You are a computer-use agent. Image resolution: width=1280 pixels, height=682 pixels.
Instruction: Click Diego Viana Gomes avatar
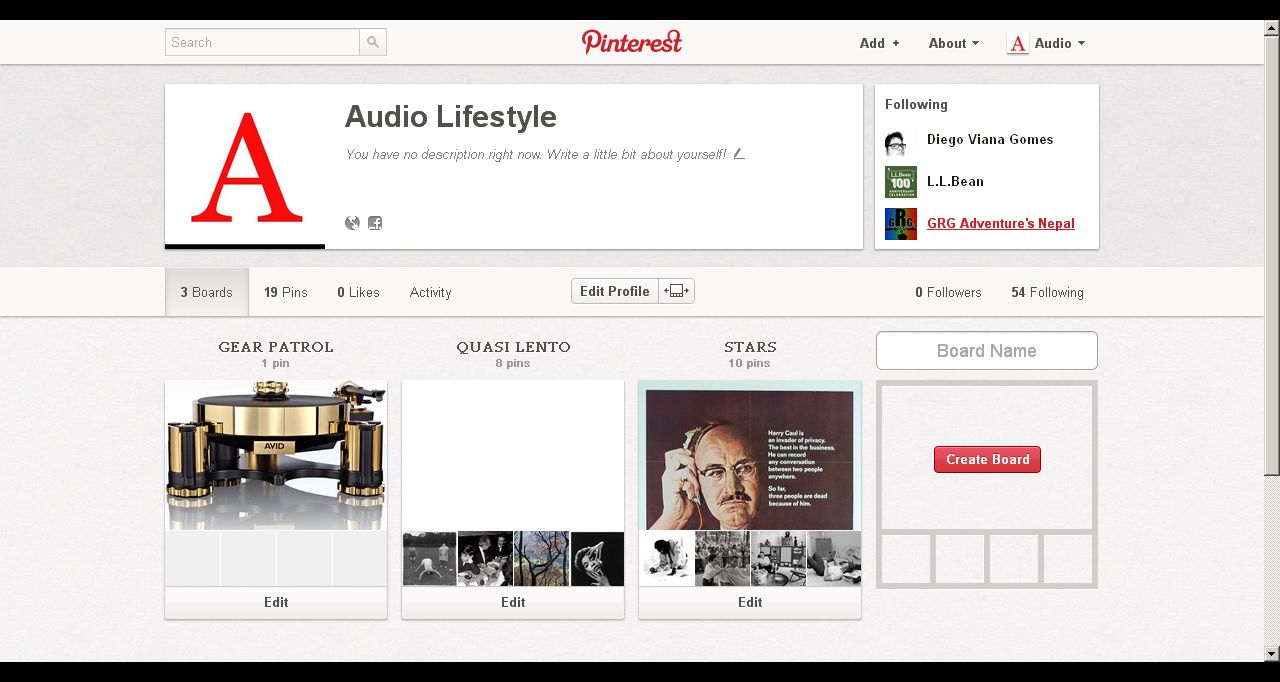pos(901,140)
